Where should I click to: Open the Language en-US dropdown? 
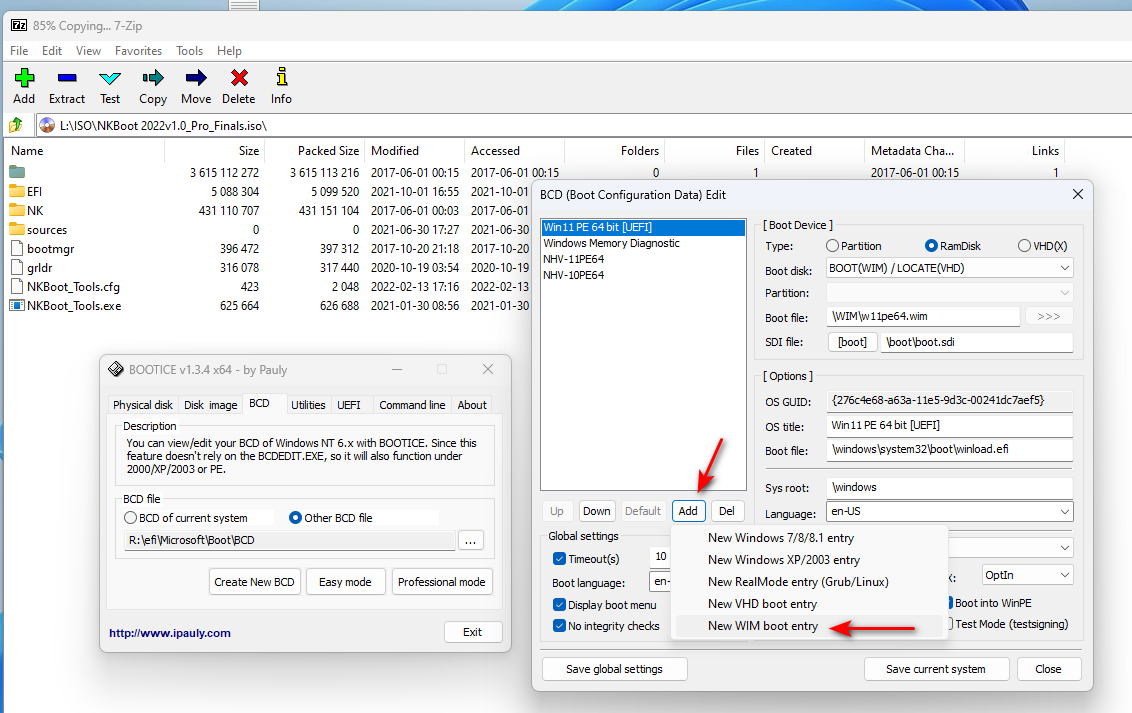[x=1064, y=511]
